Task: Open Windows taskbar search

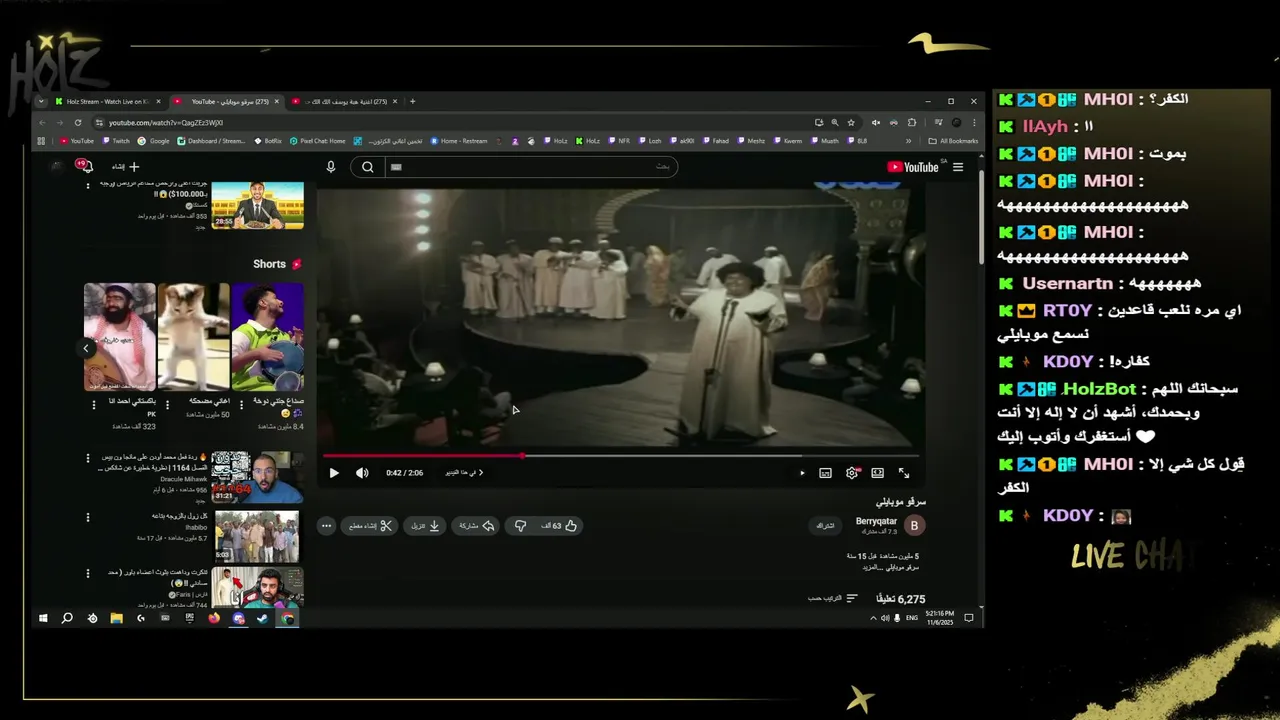Action: coord(67,618)
